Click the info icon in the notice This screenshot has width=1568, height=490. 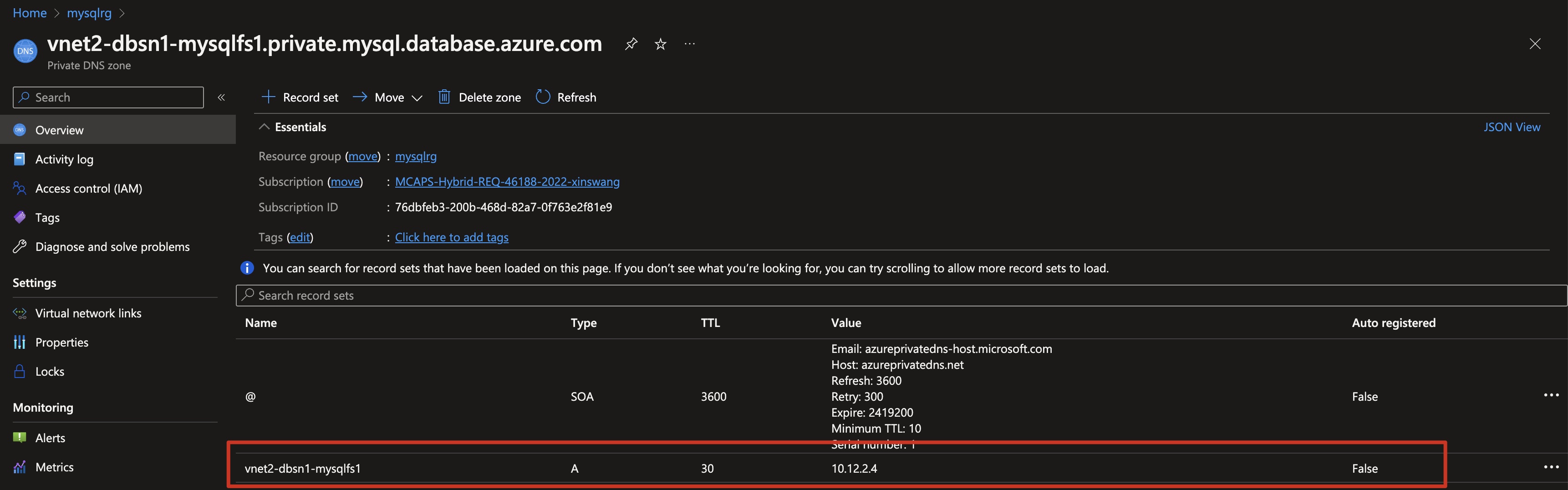tap(246, 268)
